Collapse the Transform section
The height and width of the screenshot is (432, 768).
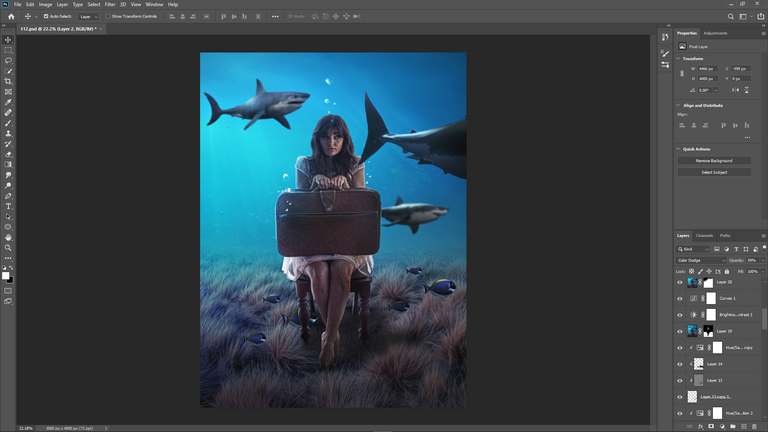click(678, 58)
